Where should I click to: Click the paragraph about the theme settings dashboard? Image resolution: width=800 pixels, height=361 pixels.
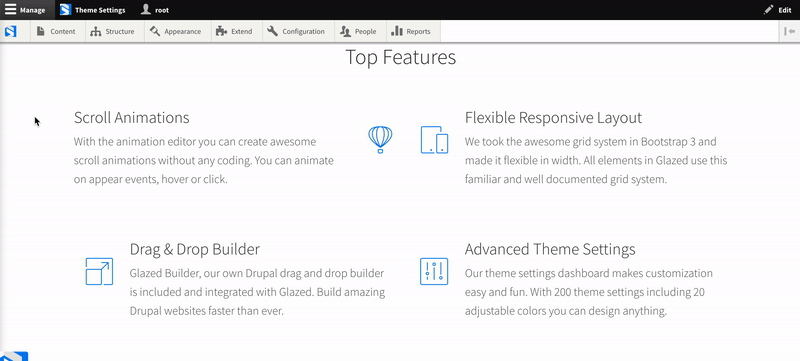pyautogui.click(x=589, y=292)
